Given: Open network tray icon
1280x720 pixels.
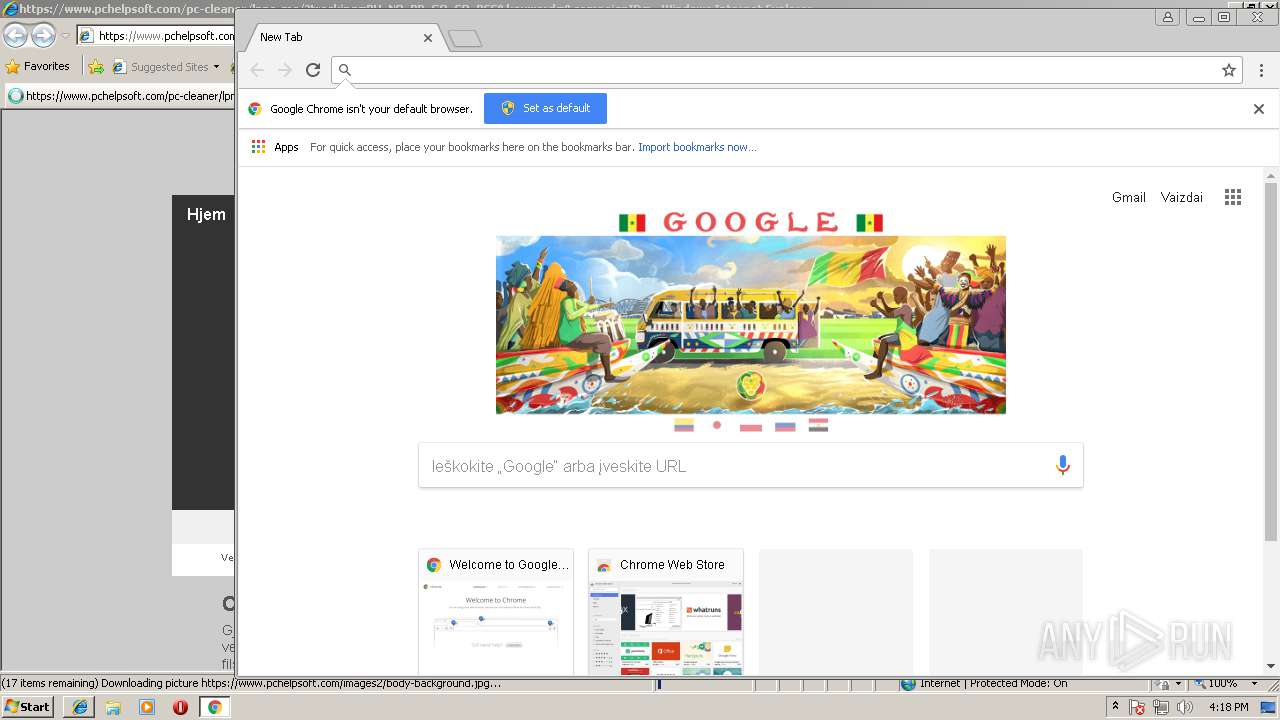Looking at the screenshot, I should tap(1161, 707).
